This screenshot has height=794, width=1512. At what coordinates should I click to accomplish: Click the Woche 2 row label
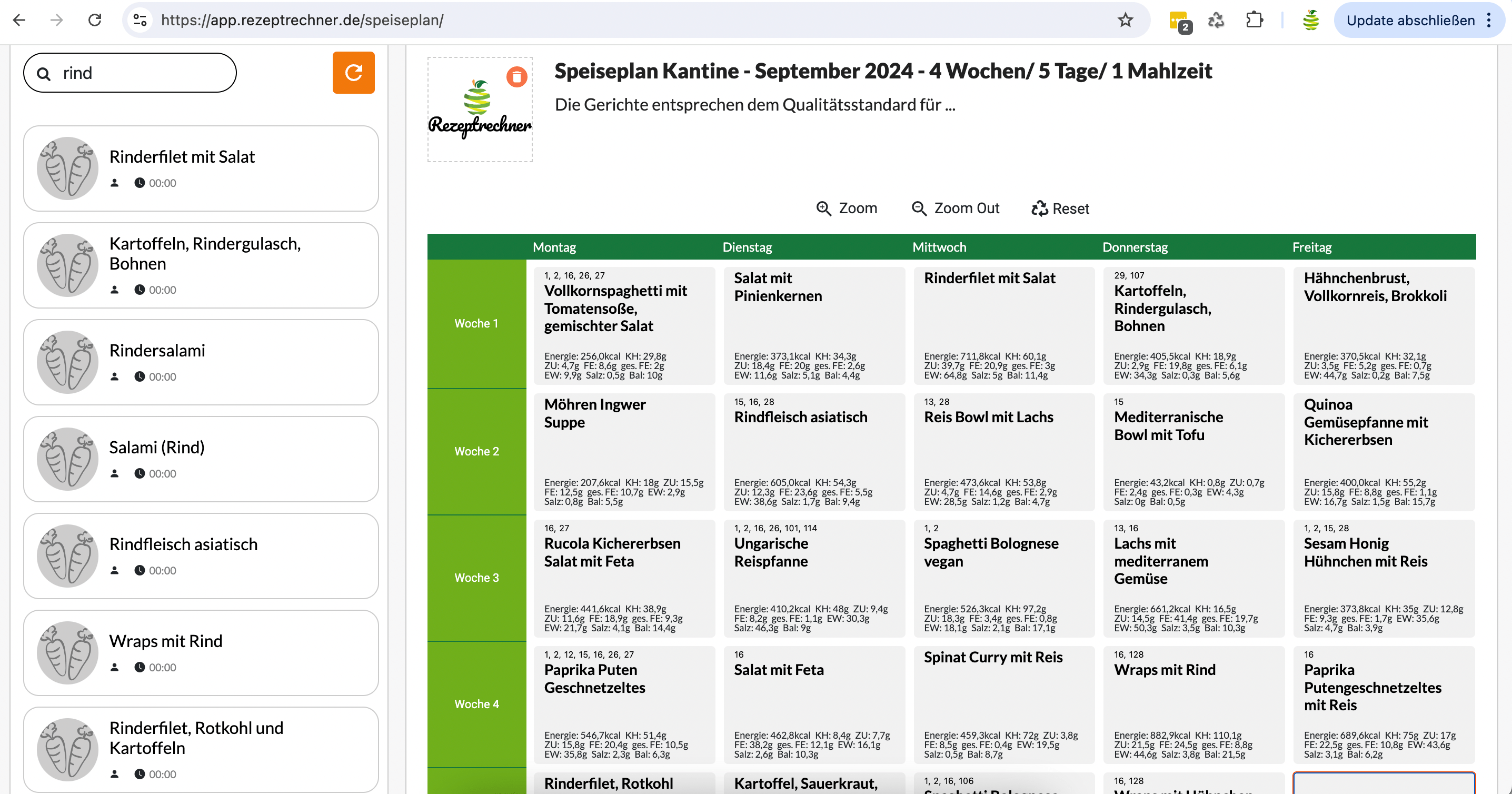[476, 451]
